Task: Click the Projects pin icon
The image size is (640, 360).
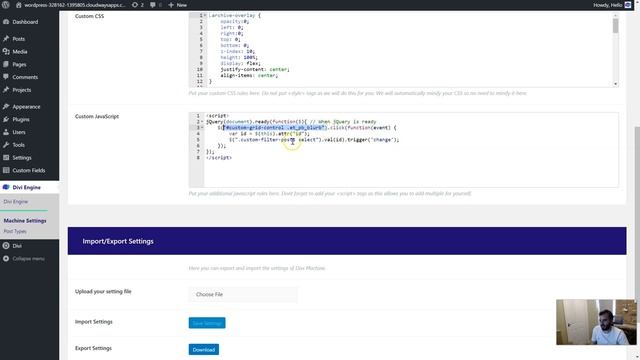Action: 6,90
